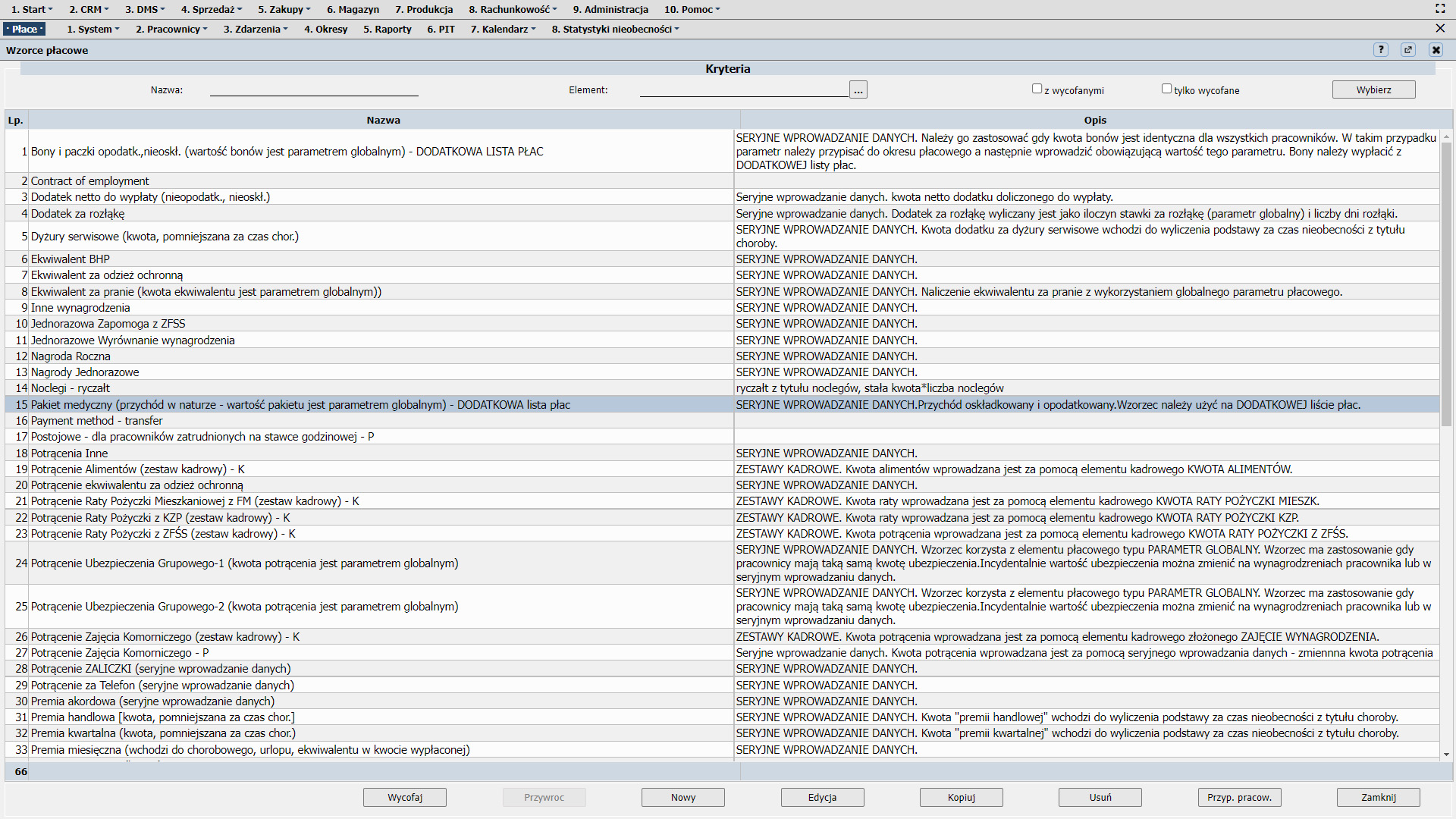Toggle fullscreen mode icon
1456x819 pixels.
(x=1440, y=9)
